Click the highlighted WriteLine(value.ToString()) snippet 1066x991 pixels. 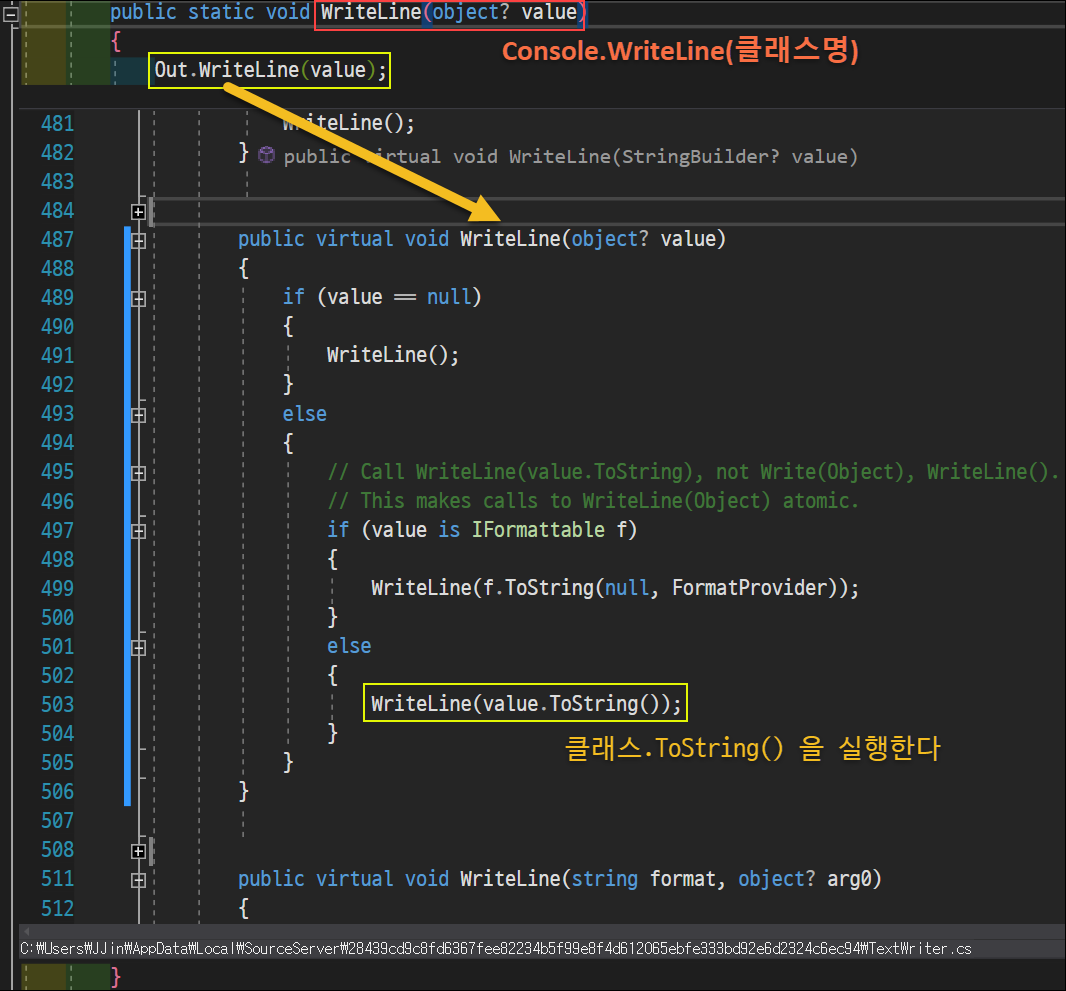pos(524,703)
